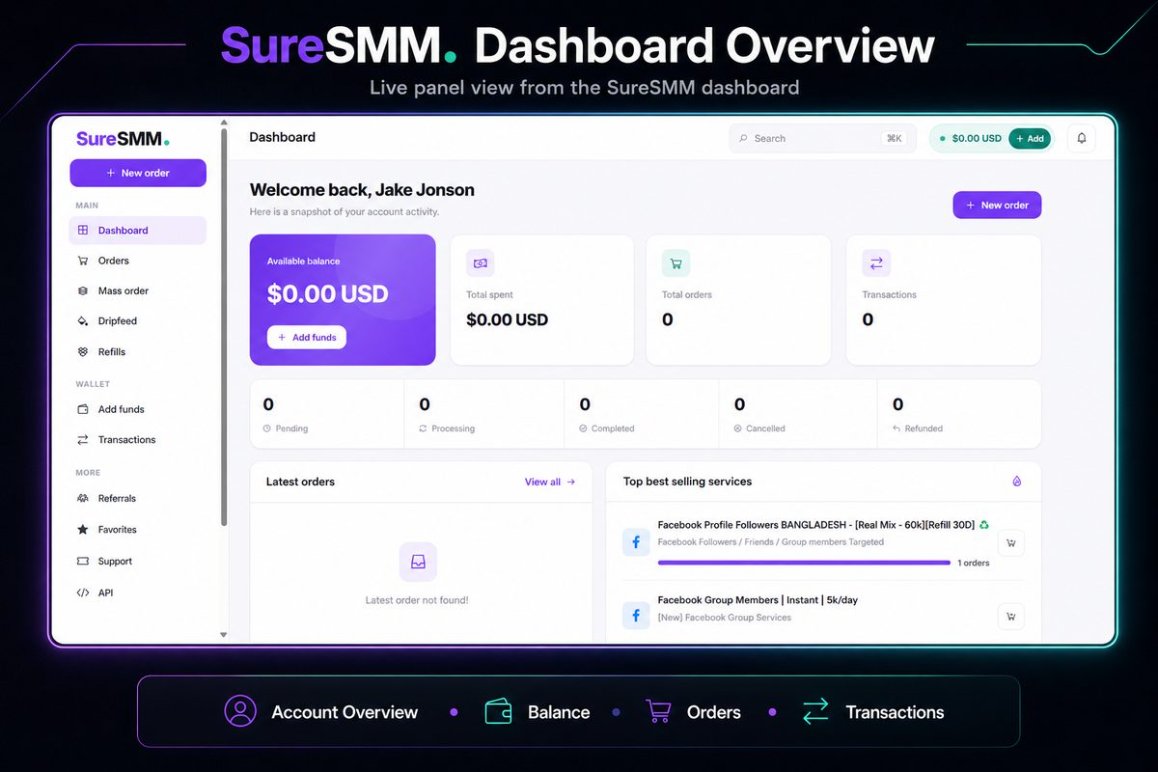Image resolution: width=1158 pixels, height=772 pixels.
Task: Click the sidebar scrollbar down arrow
Action: coord(224,635)
